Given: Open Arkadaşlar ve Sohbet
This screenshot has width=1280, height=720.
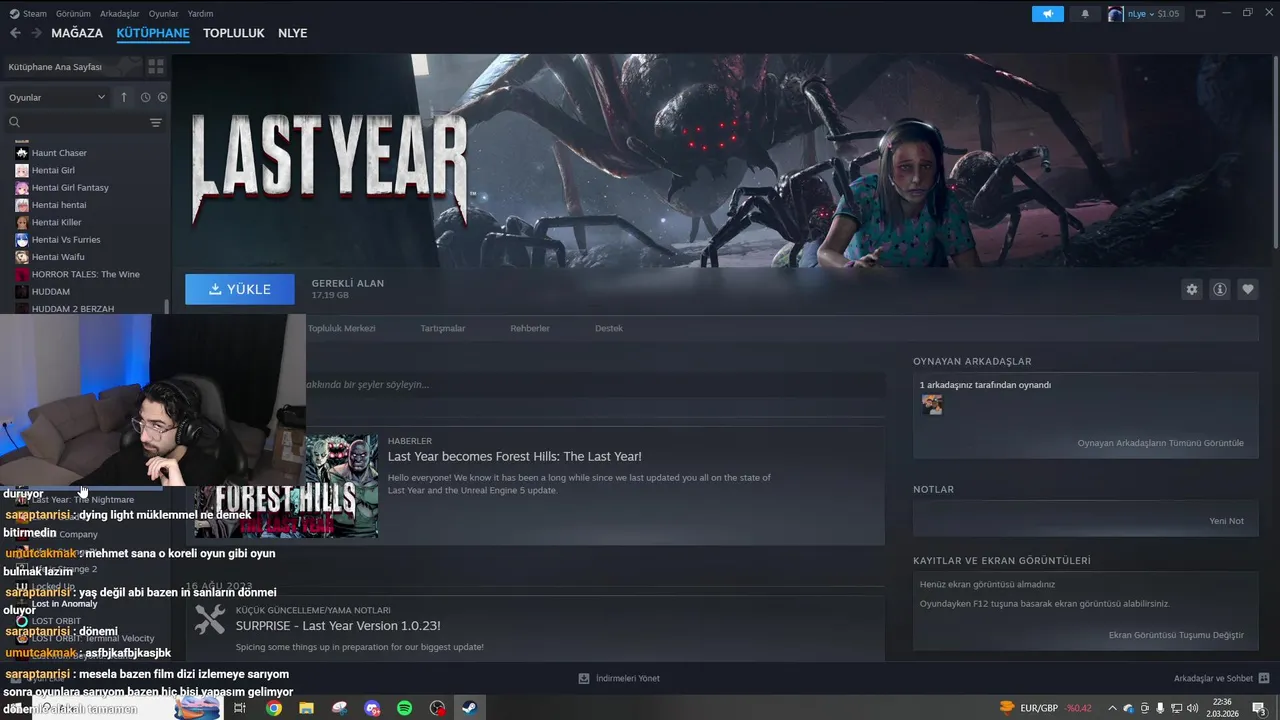Looking at the screenshot, I should [x=1222, y=678].
